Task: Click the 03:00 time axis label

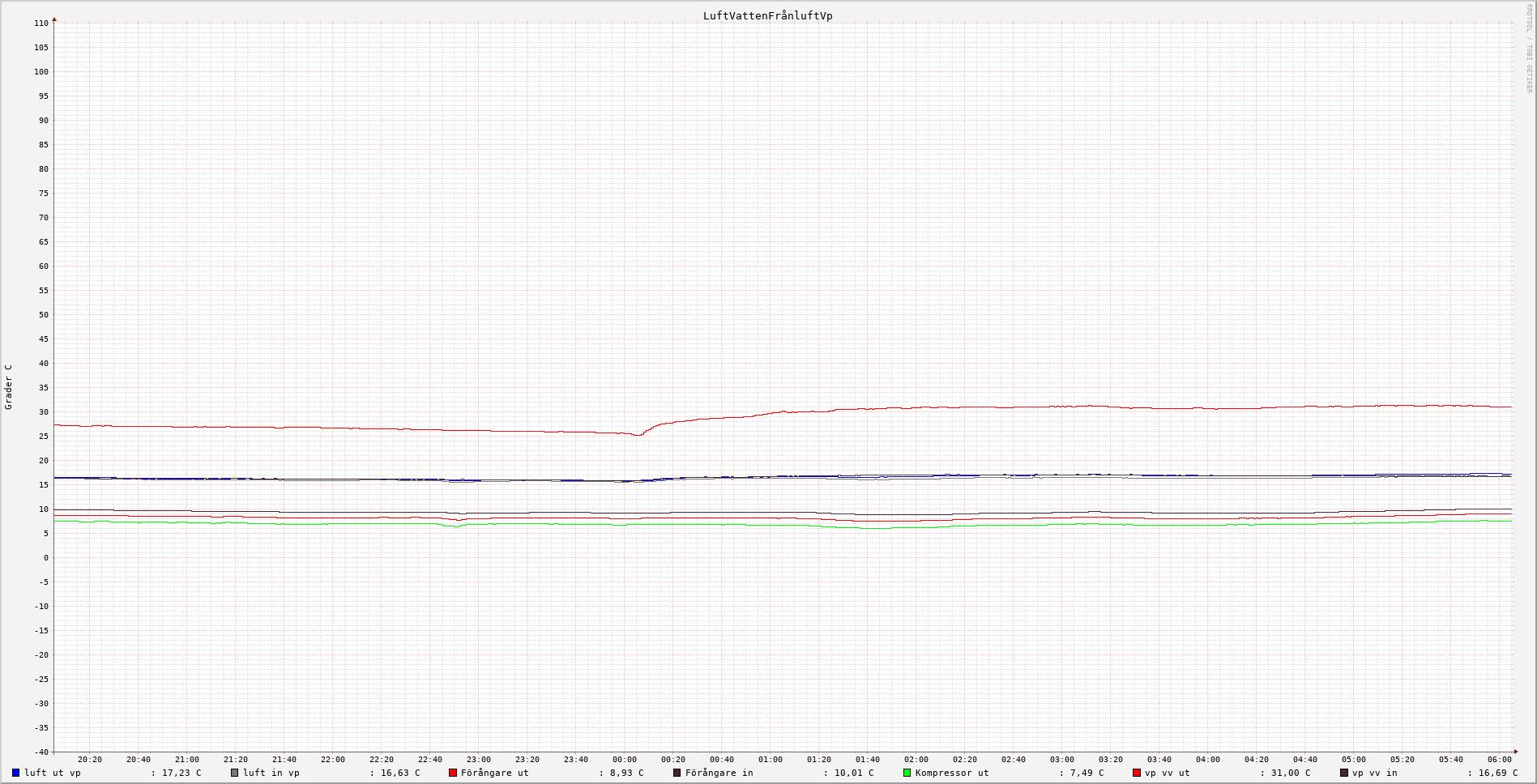Action: pyautogui.click(x=1061, y=760)
